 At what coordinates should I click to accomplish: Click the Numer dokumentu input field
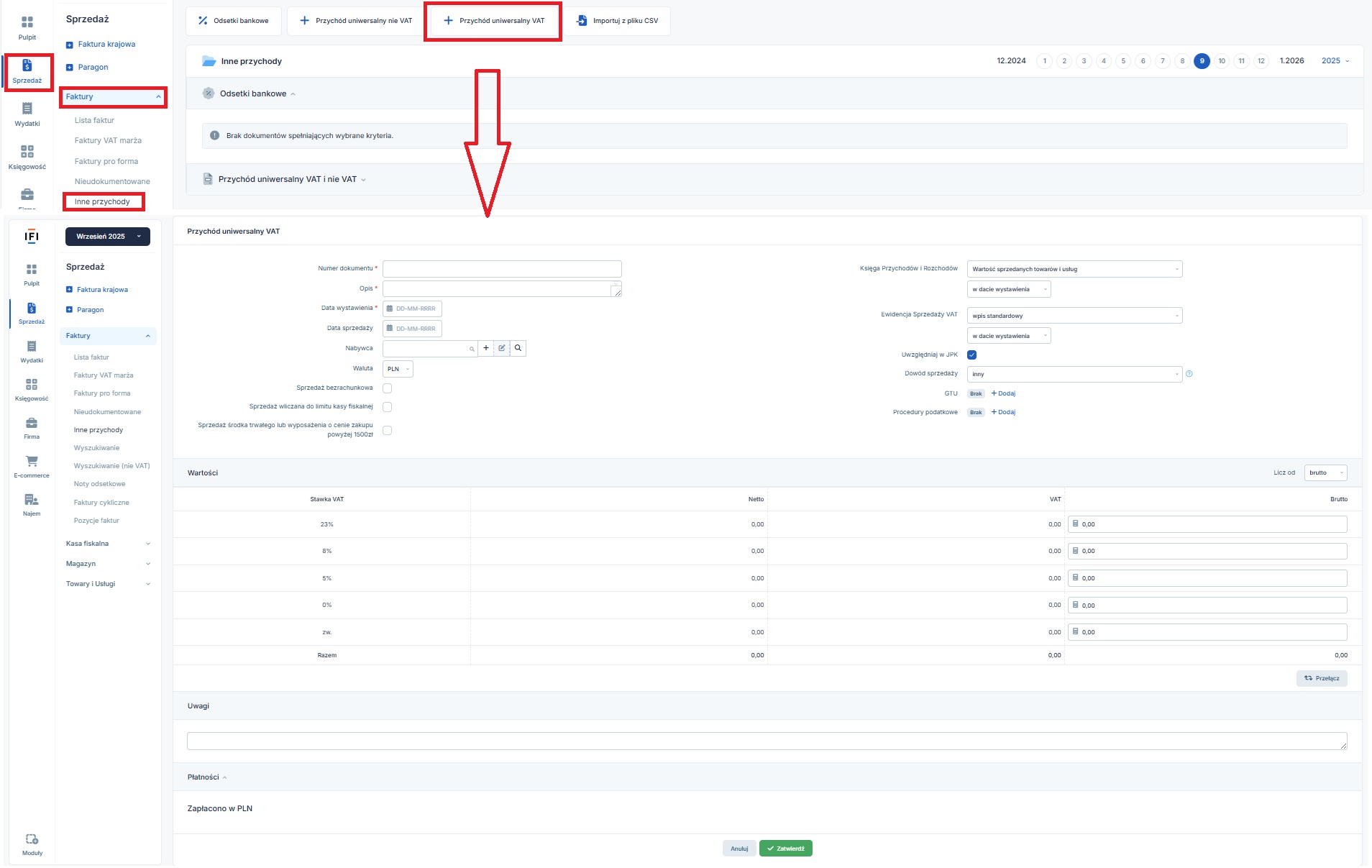point(502,269)
